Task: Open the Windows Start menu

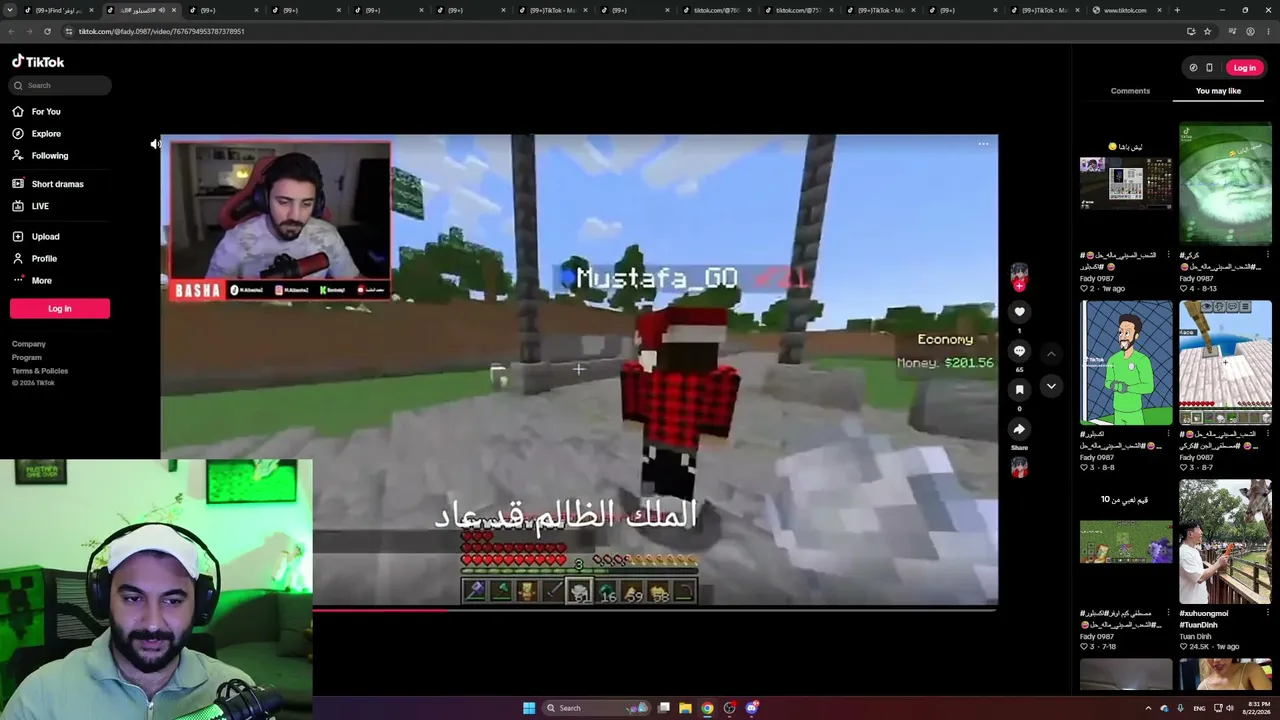Action: tap(529, 708)
